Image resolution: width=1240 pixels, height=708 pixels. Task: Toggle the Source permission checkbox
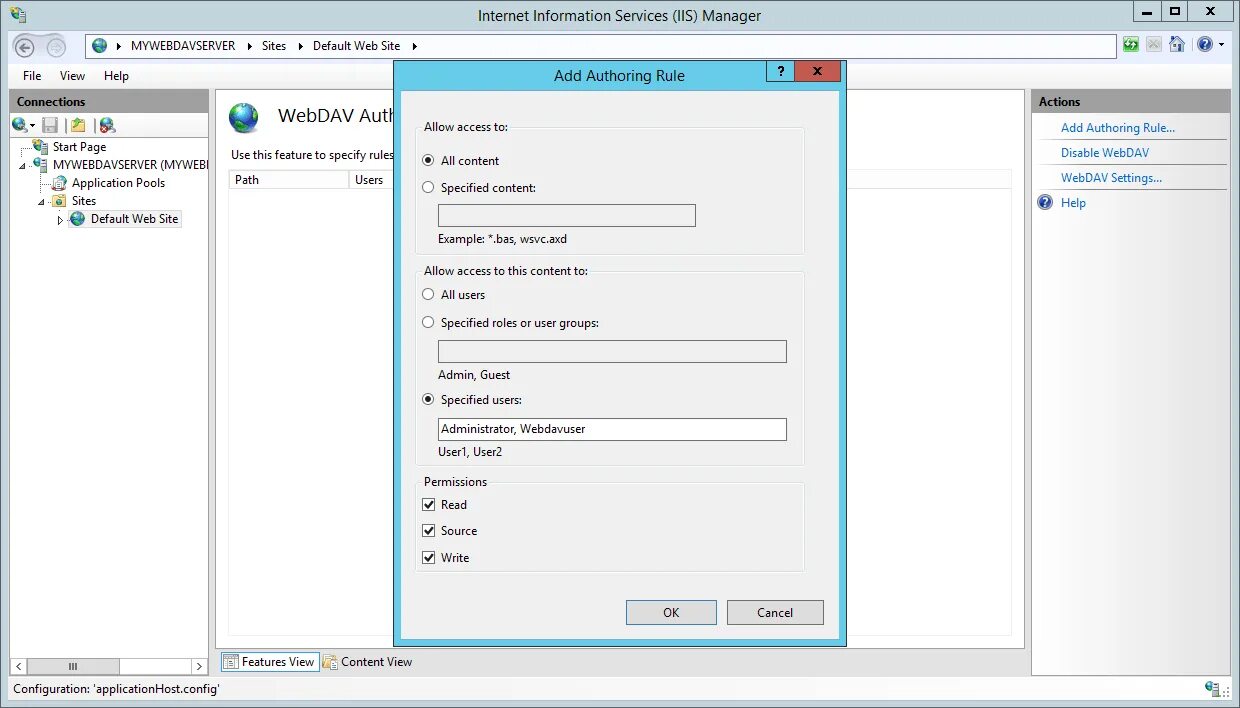429,531
